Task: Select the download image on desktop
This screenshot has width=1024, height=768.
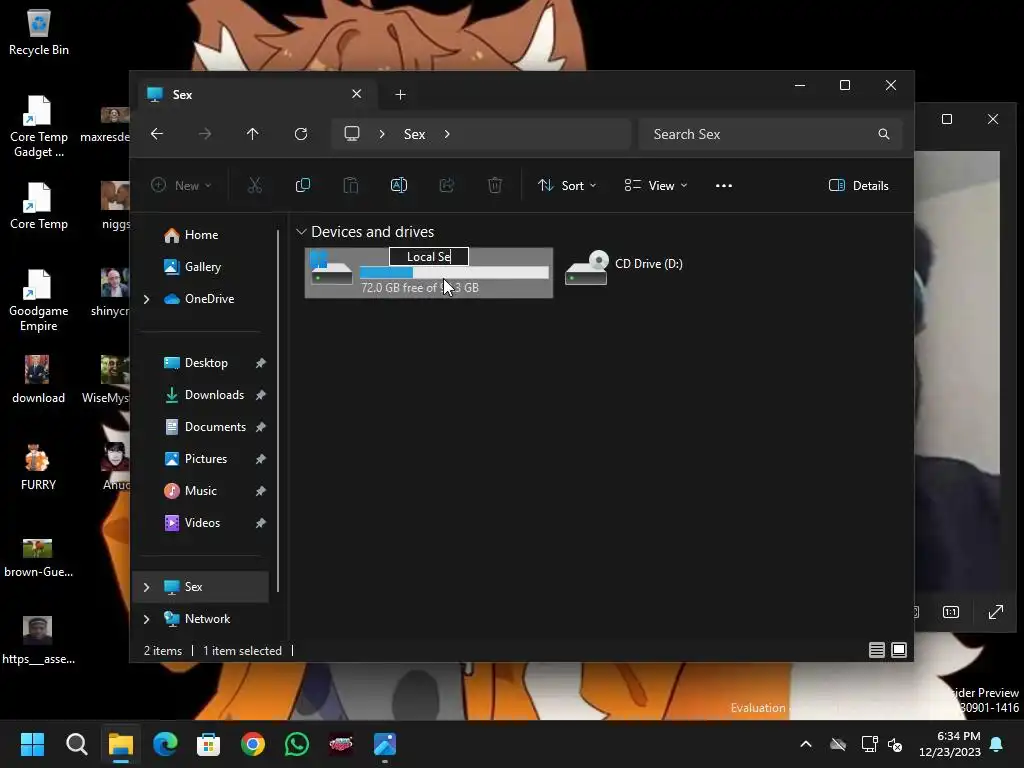Action: tap(38, 380)
